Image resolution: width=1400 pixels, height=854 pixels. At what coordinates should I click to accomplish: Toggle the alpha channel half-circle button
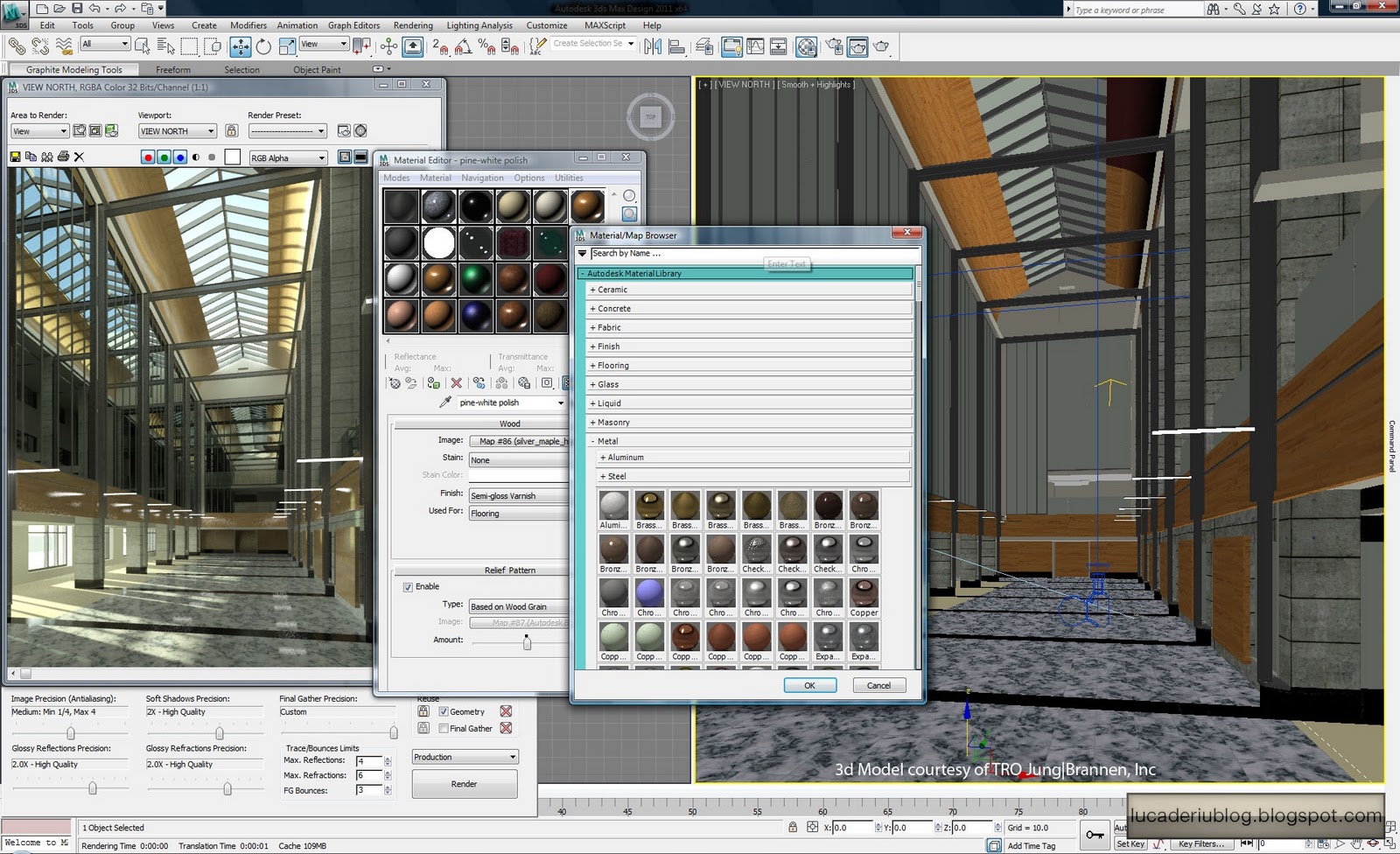(x=196, y=157)
